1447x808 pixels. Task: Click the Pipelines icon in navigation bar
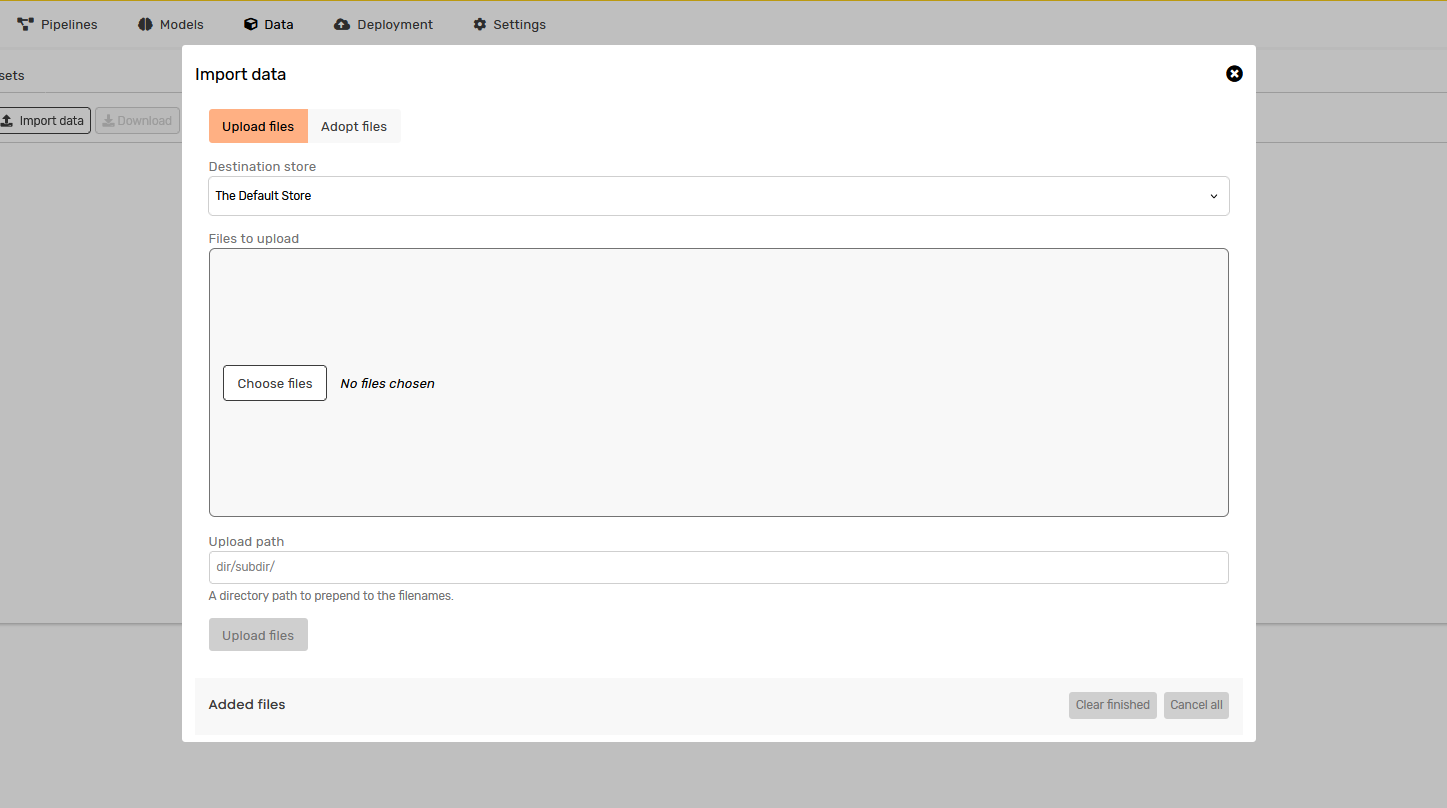(25, 24)
